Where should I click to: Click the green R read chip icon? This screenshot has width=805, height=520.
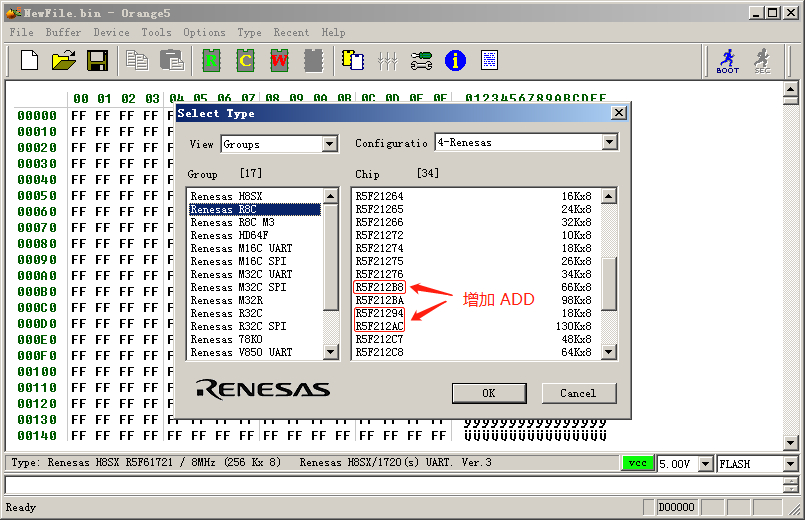click(211, 61)
